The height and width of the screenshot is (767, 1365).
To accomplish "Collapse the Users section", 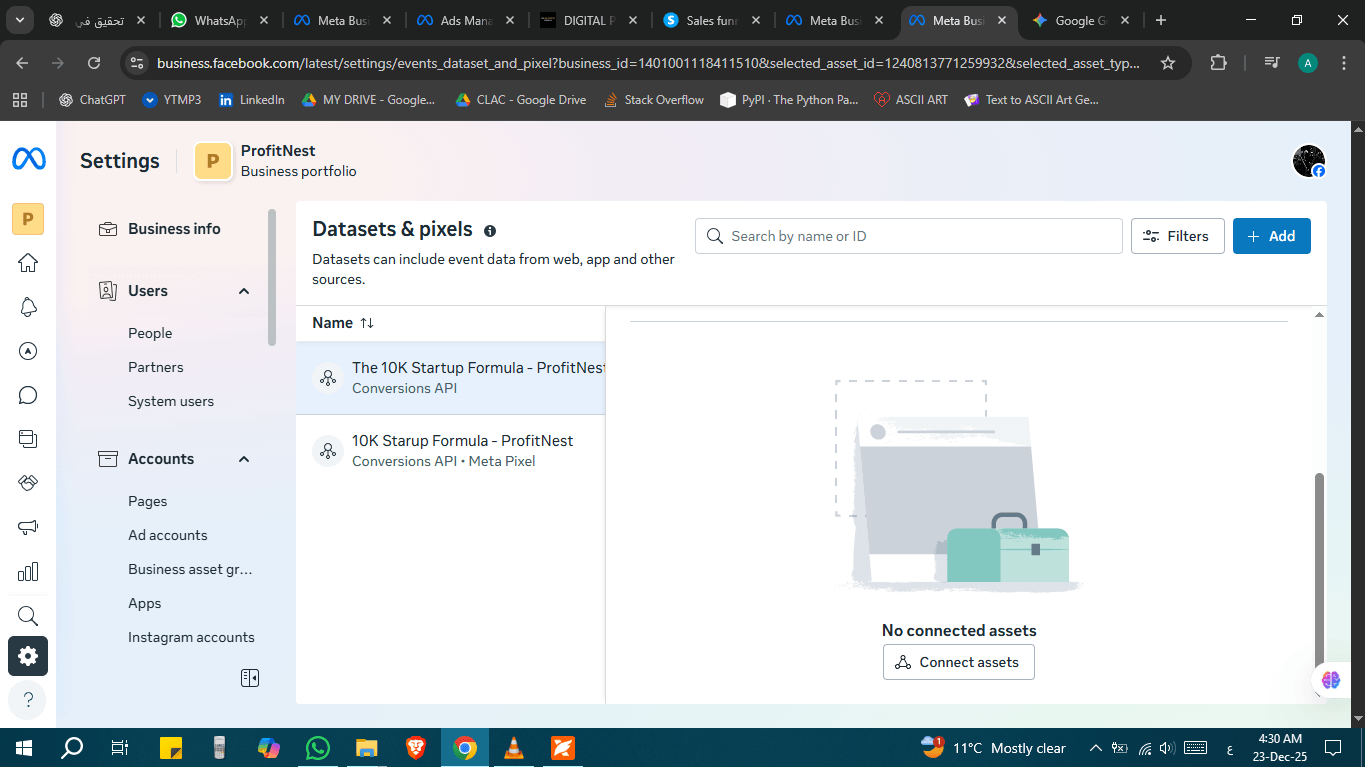I will pyautogui.click(x=243, y=291).
